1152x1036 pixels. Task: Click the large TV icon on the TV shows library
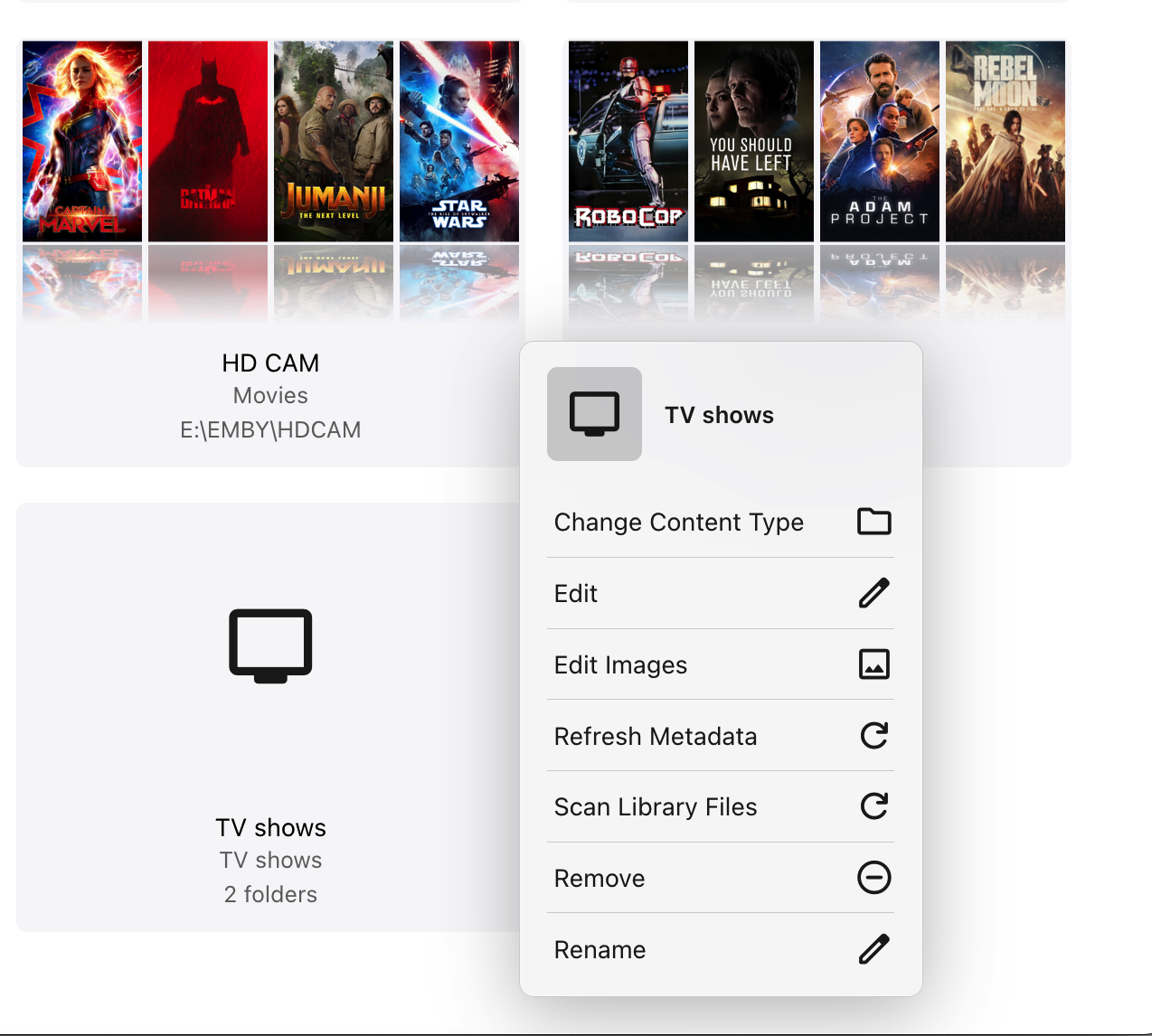click(x=270, y=645)
